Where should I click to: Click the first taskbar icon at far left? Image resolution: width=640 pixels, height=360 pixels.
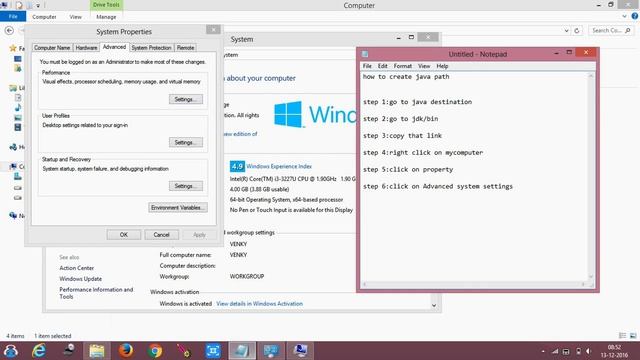click(x=10, y=351)
